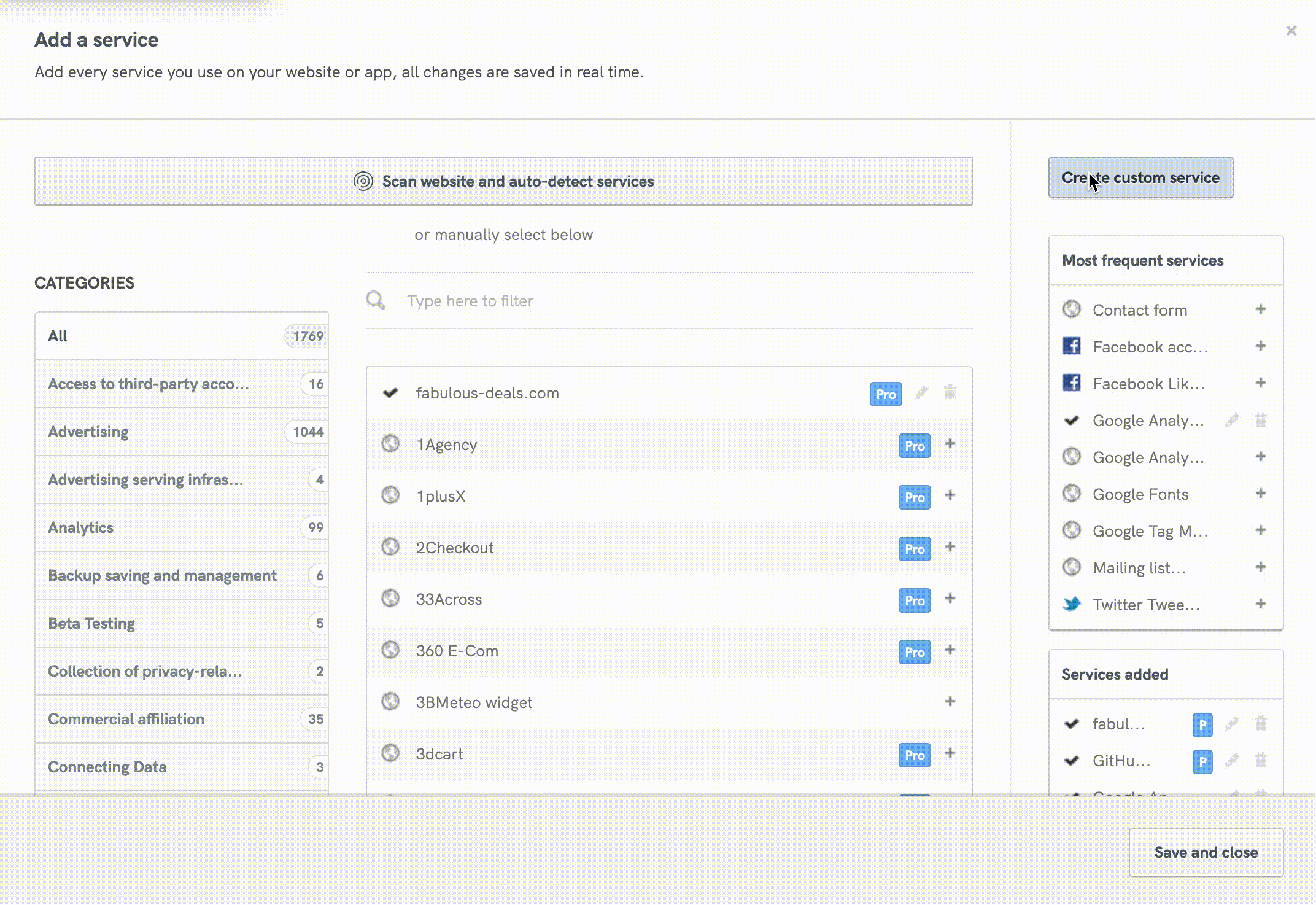Click the checkmark beside GitHub in Services added
1316x905 pixels.
(1071, 761)
